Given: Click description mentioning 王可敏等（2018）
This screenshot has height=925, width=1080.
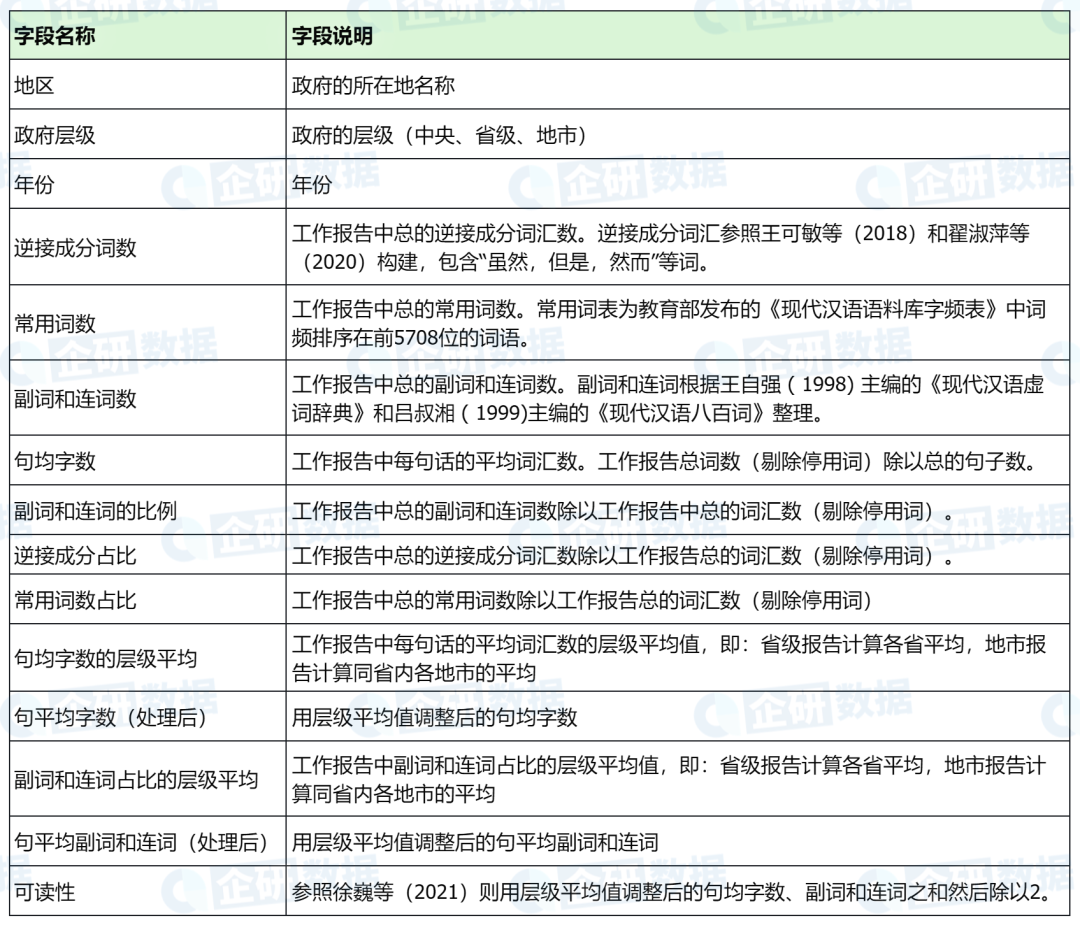Looking at the screenshot, I should pos(678,247).
